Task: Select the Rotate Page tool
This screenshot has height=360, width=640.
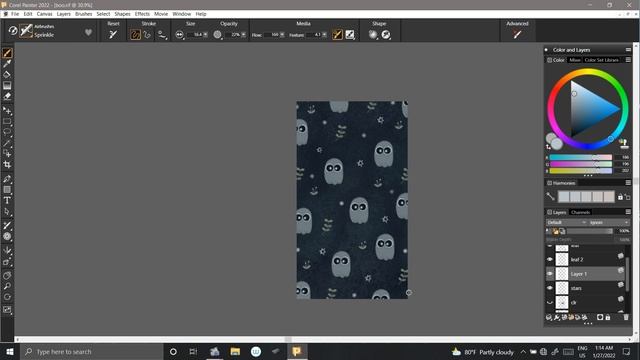Action: (7, 297)
